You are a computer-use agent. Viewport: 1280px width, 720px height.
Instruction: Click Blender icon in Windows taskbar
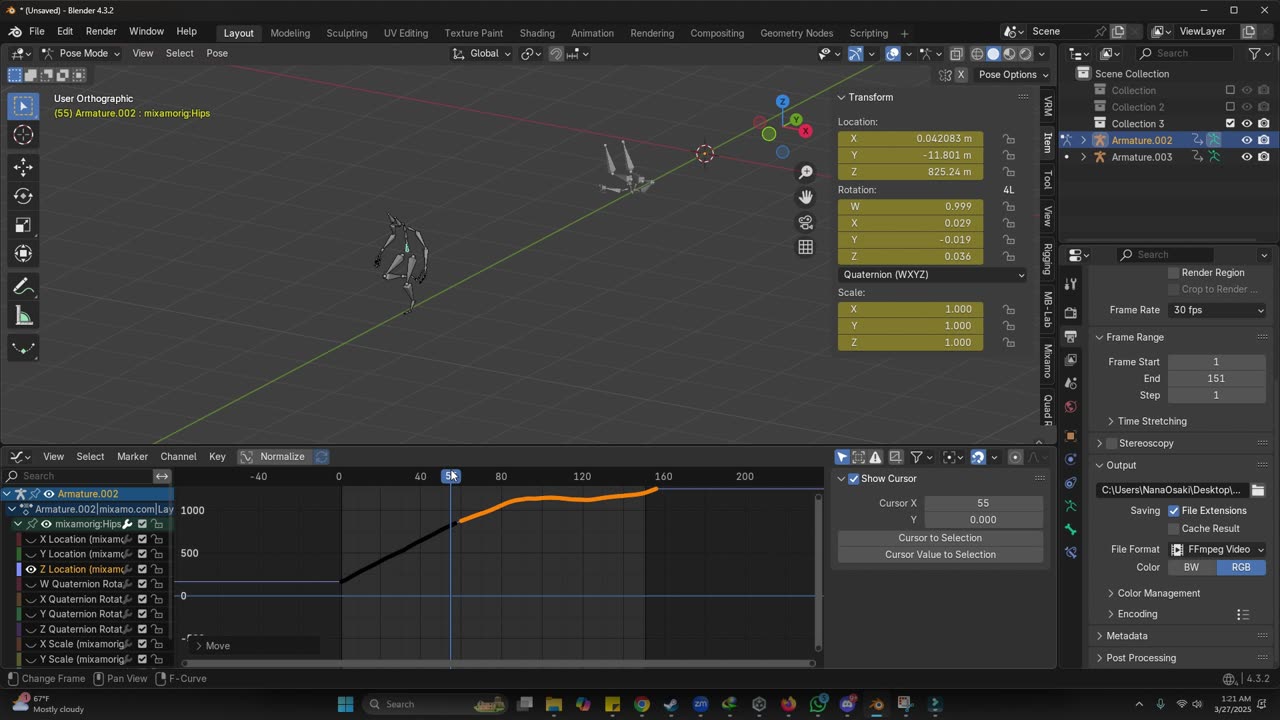(876, 704)
